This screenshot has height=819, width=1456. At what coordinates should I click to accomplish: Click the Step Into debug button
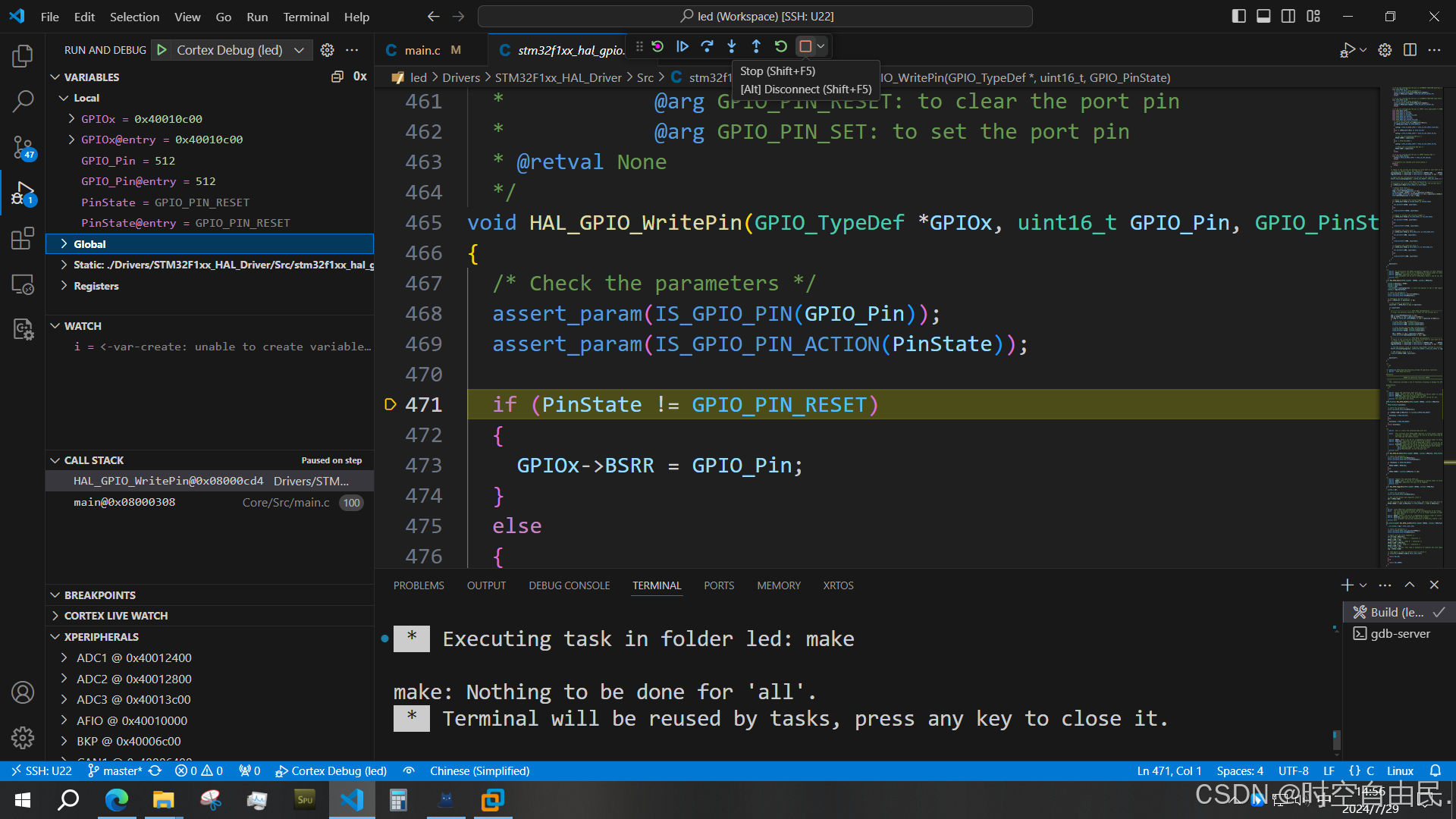732,47
